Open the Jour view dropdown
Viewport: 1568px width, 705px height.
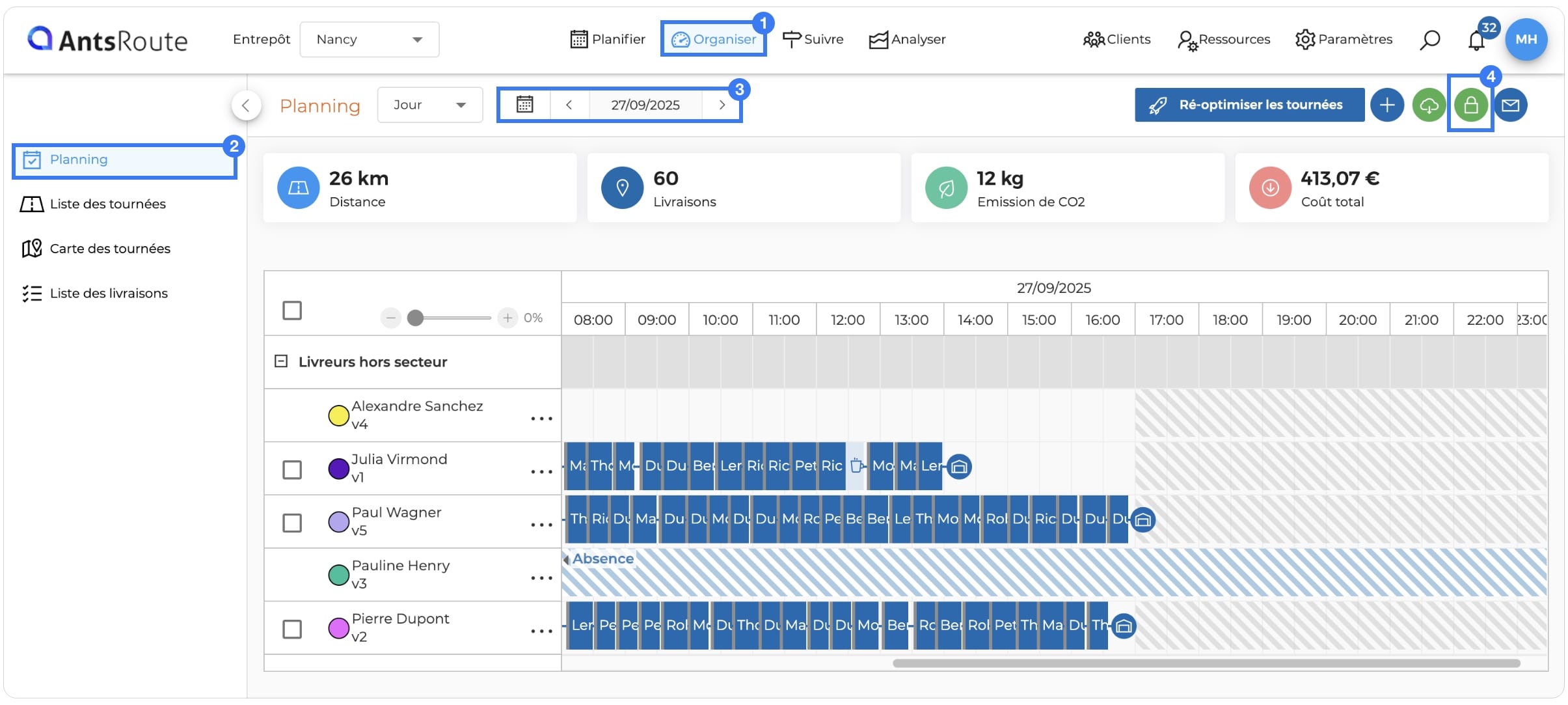click(430, 105)
